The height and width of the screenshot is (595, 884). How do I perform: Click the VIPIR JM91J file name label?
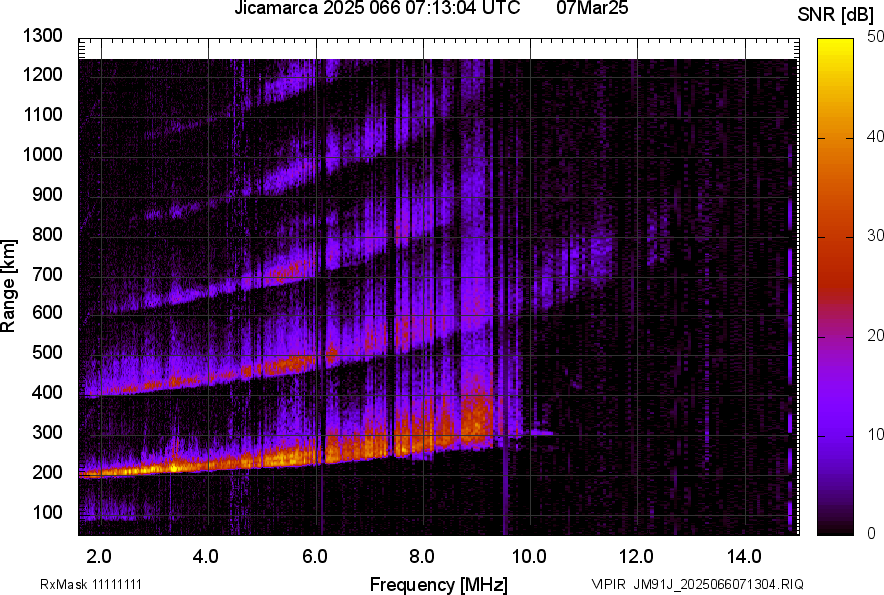tap(697, 584)
